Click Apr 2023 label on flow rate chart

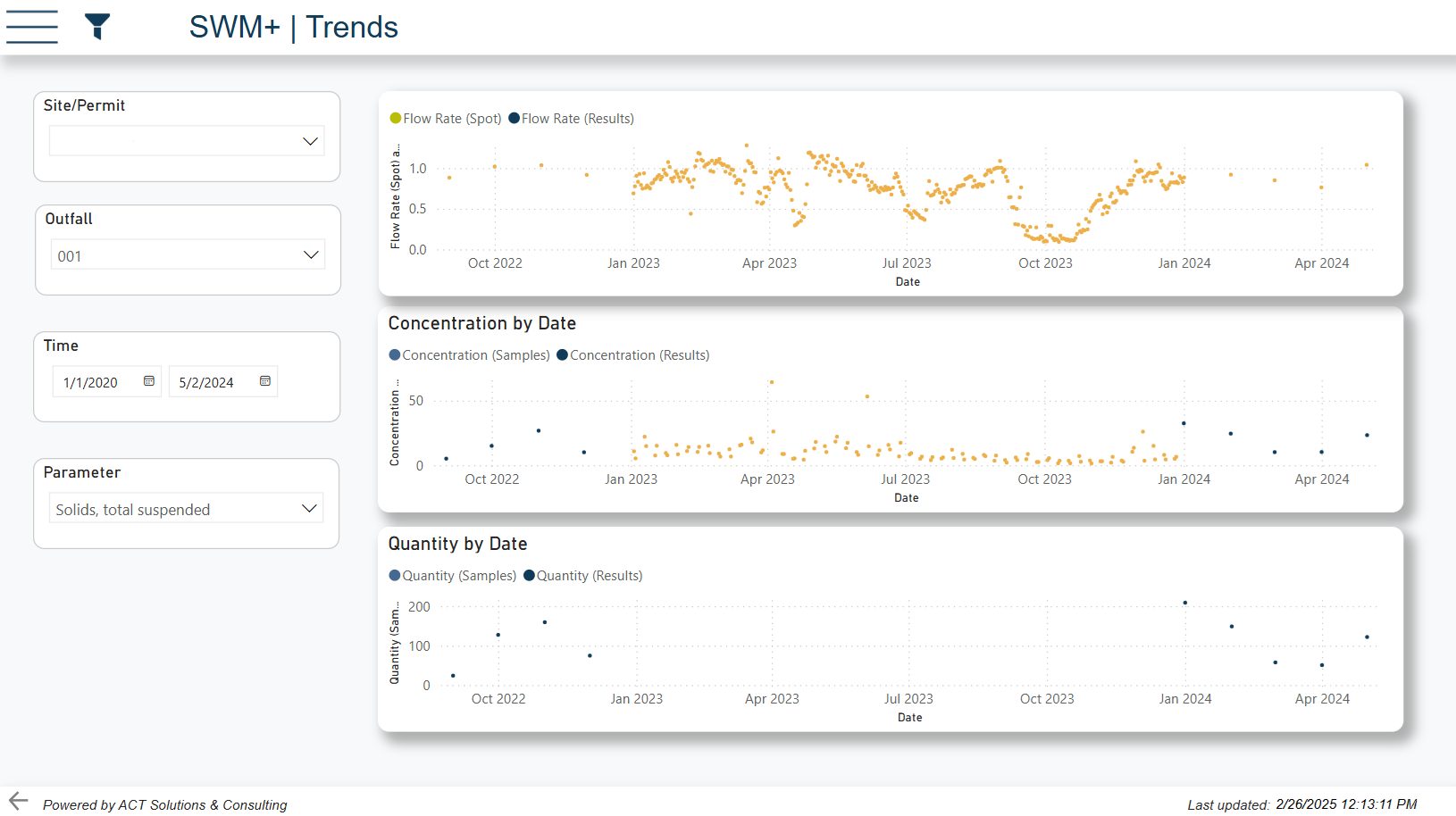(x=769, y=263)
